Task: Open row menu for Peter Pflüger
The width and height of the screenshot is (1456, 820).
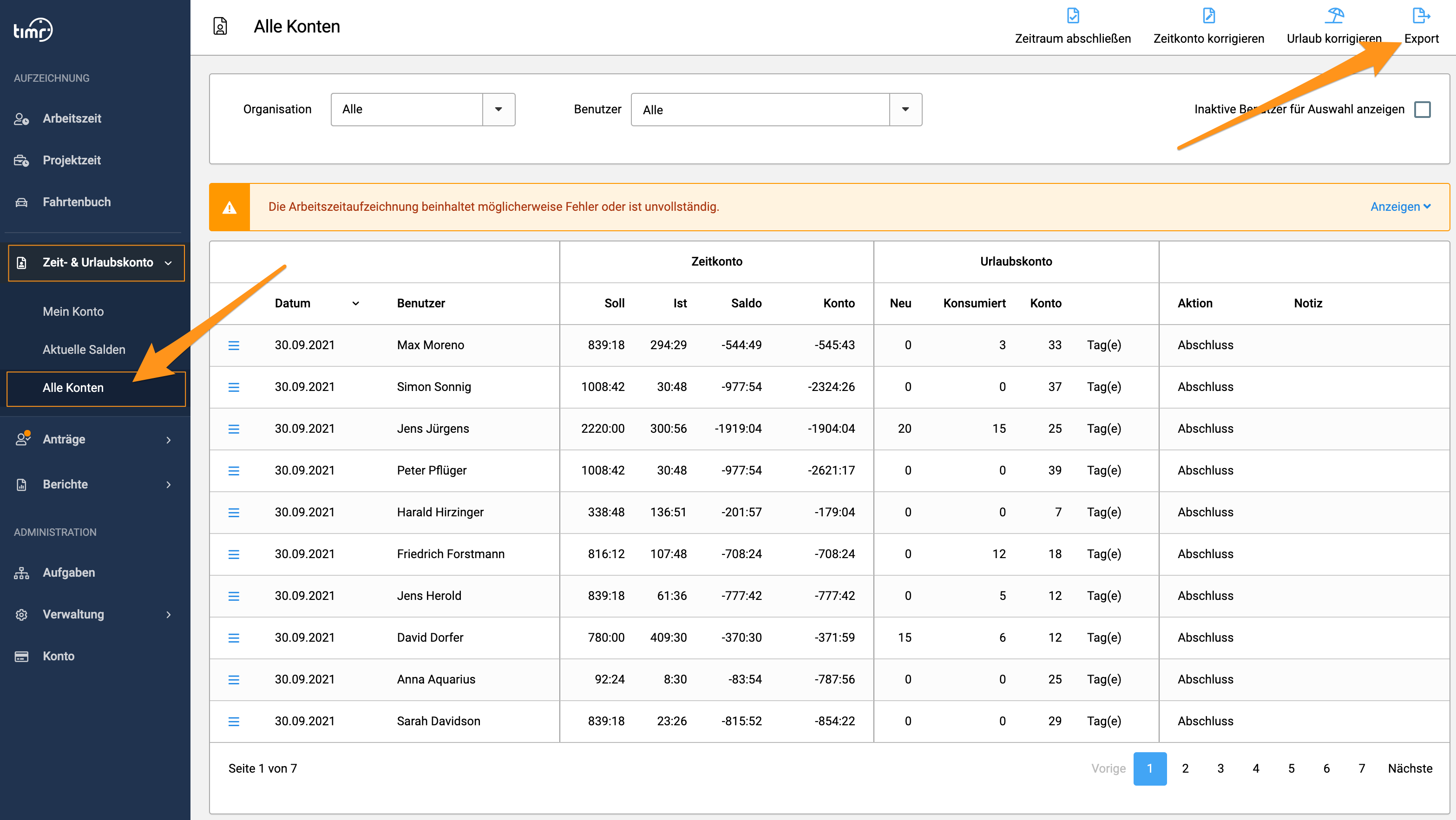Action: 233,470
